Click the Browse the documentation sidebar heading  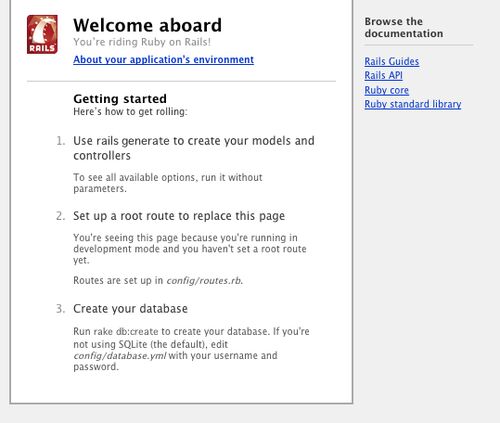pyautogui.click(x=404, y=27)
